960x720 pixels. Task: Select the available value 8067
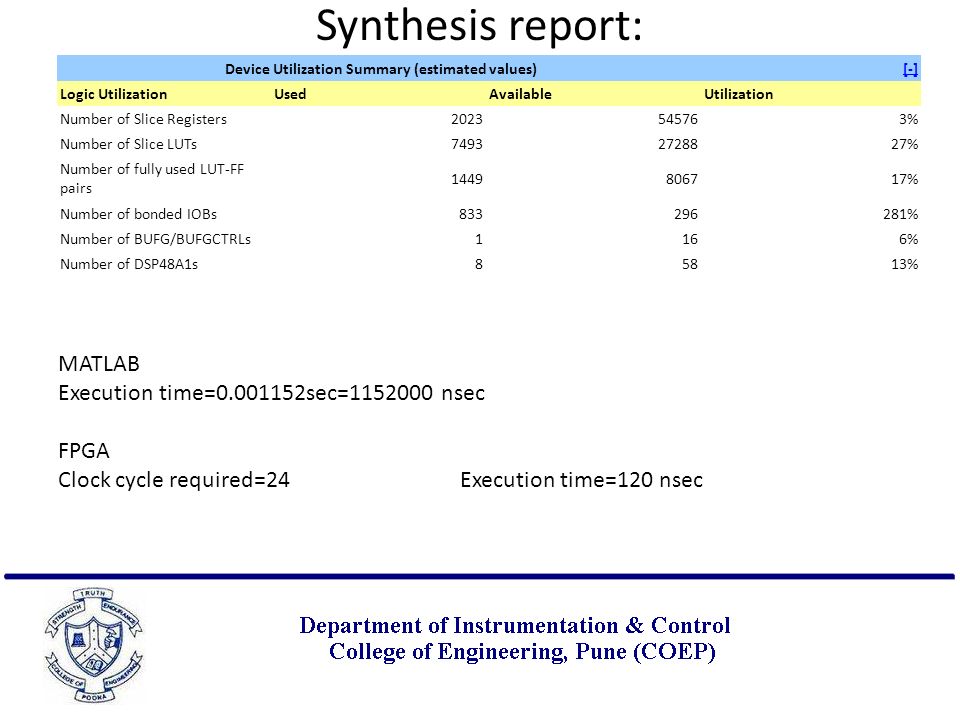[x=682, y=179]
